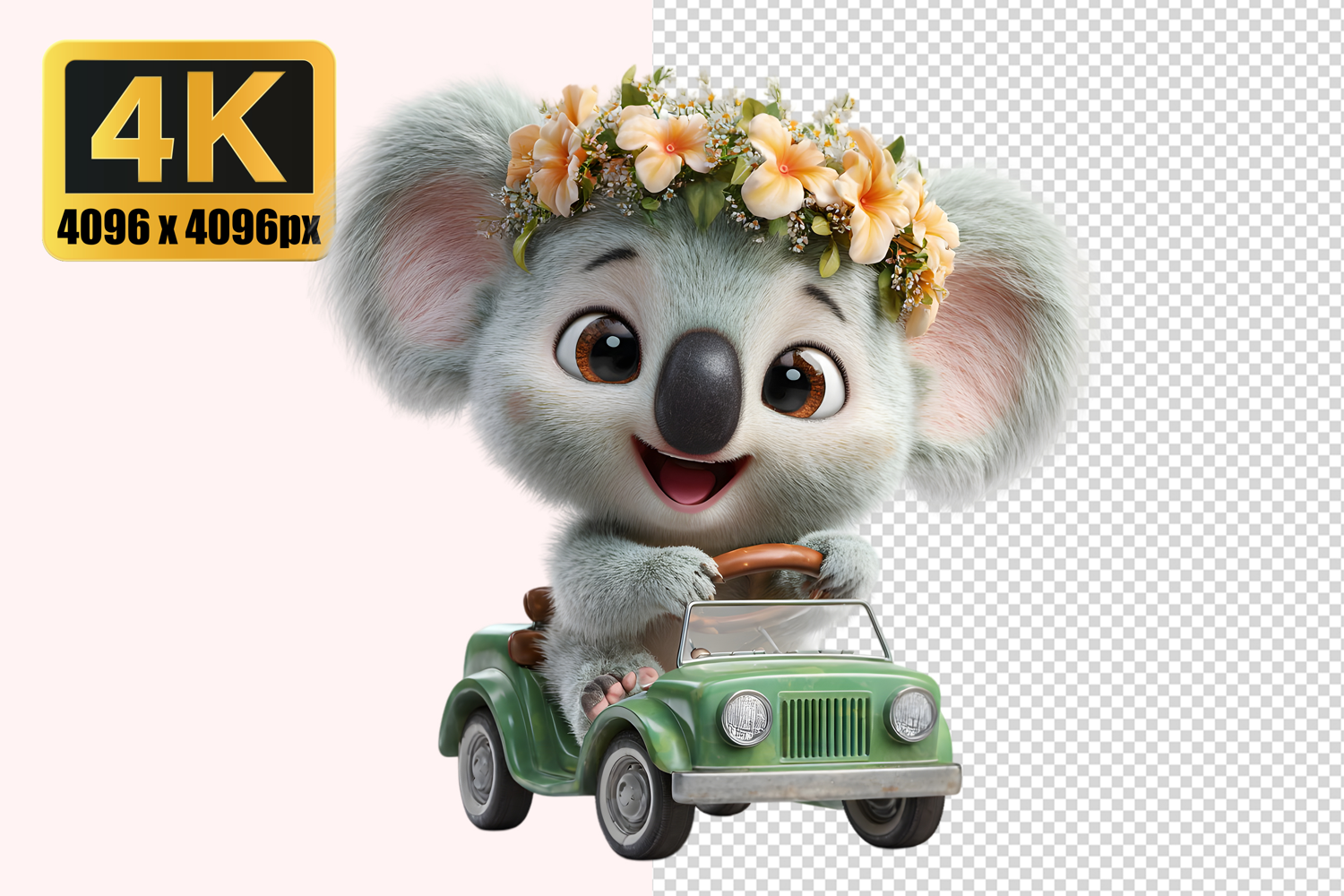
Task: Click the koala's right-side brown eye
Action: point(802,383)
